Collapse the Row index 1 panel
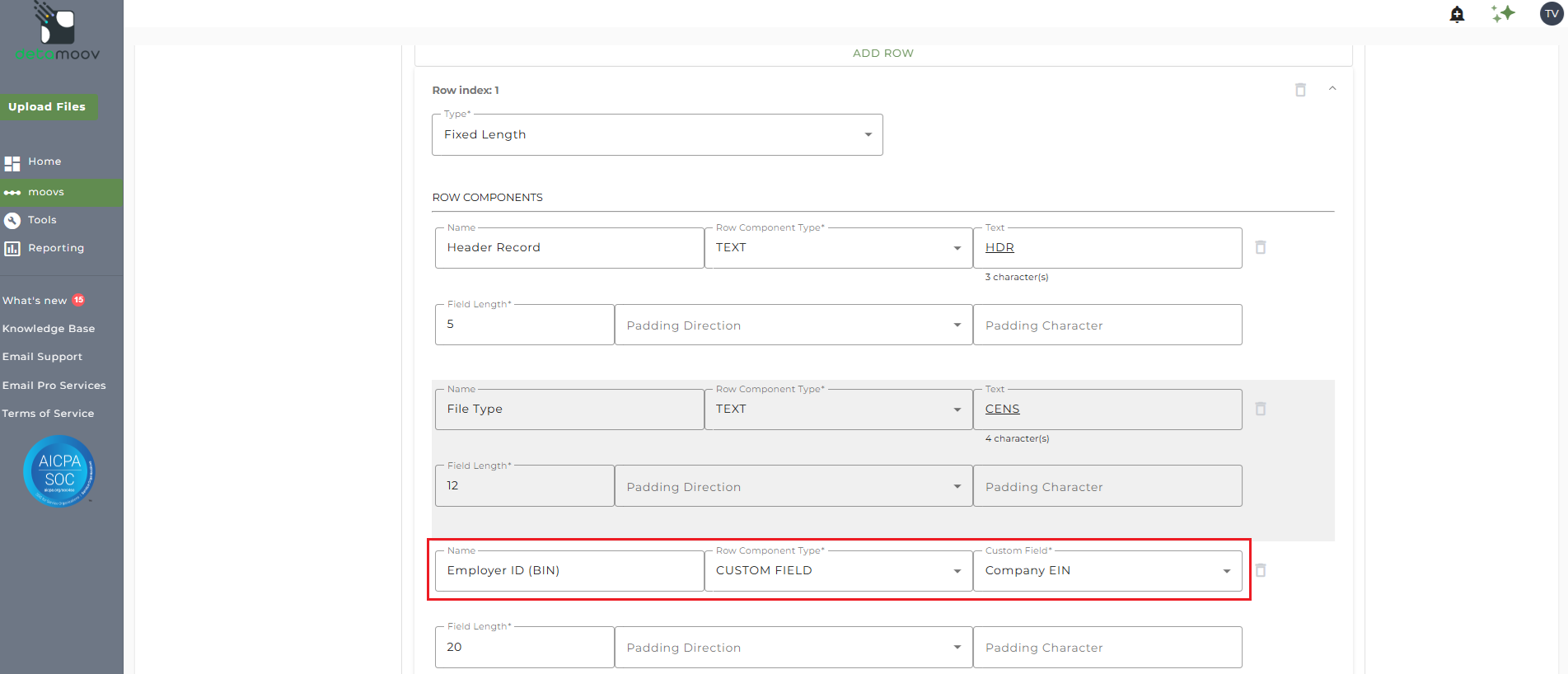Image resolution: width=1568 pixels, height=674 pixels. [x=1332, y=89]
